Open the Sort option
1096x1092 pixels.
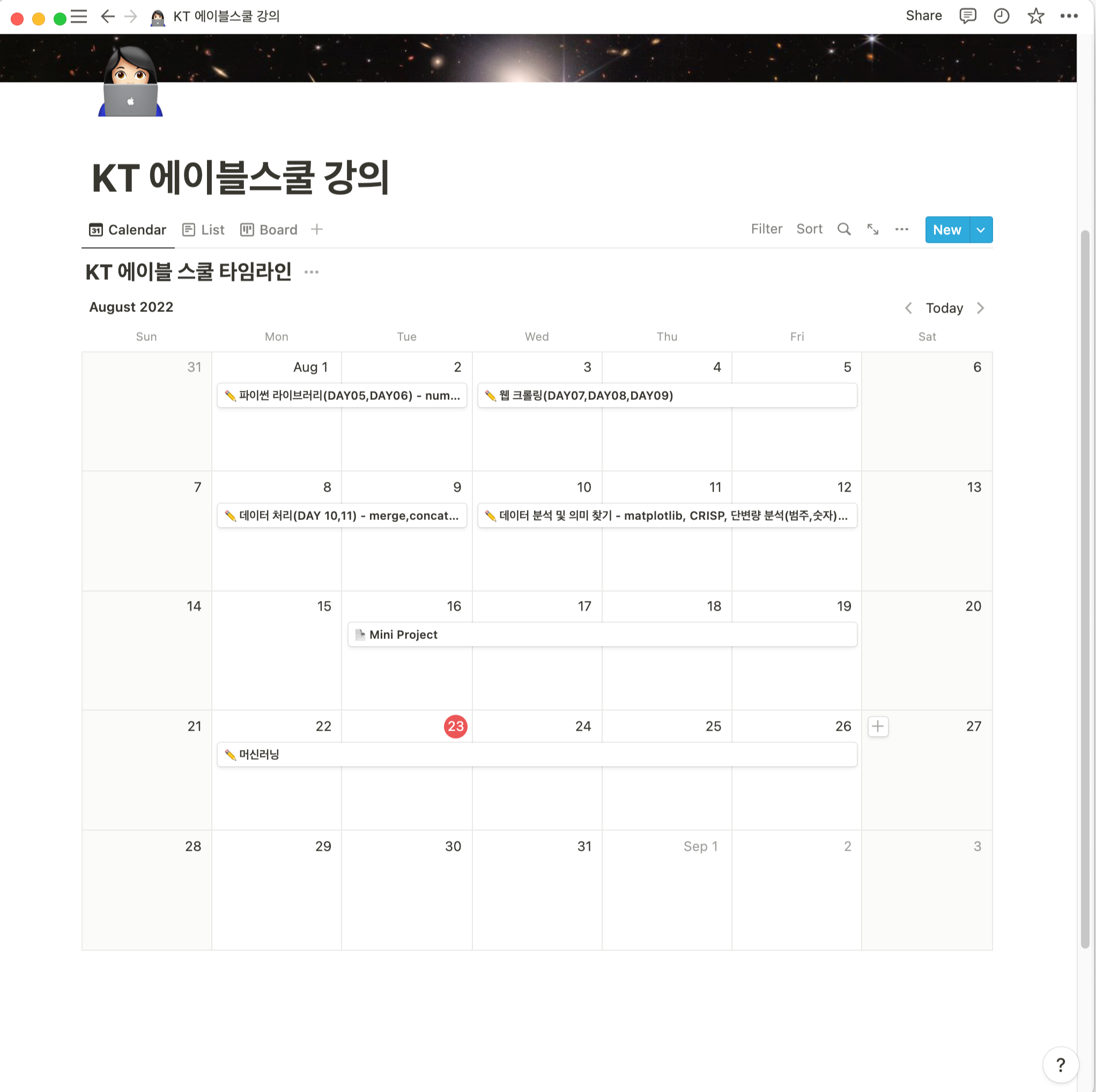(x=809, y=229)
